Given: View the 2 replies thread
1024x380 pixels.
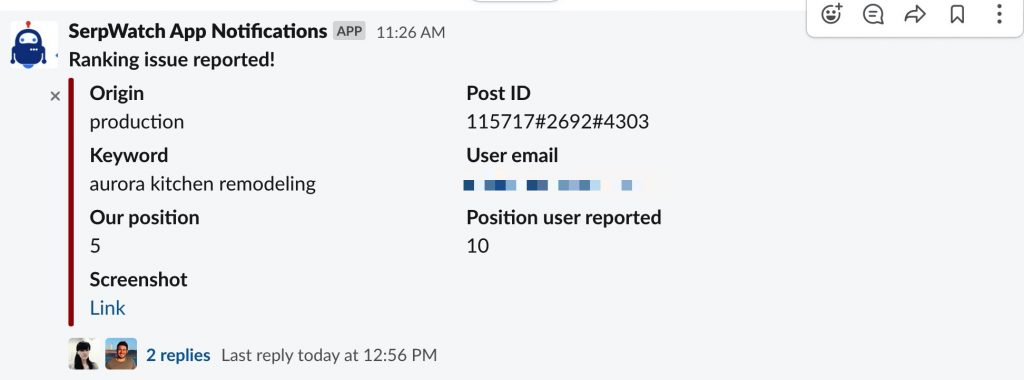Looking at the screenshot, I should pos(178,355).
